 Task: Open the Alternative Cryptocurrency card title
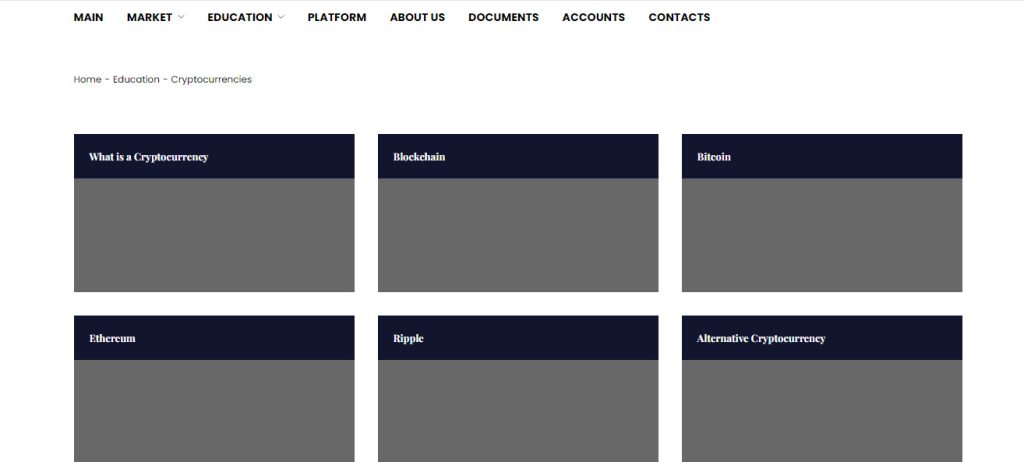761,338
